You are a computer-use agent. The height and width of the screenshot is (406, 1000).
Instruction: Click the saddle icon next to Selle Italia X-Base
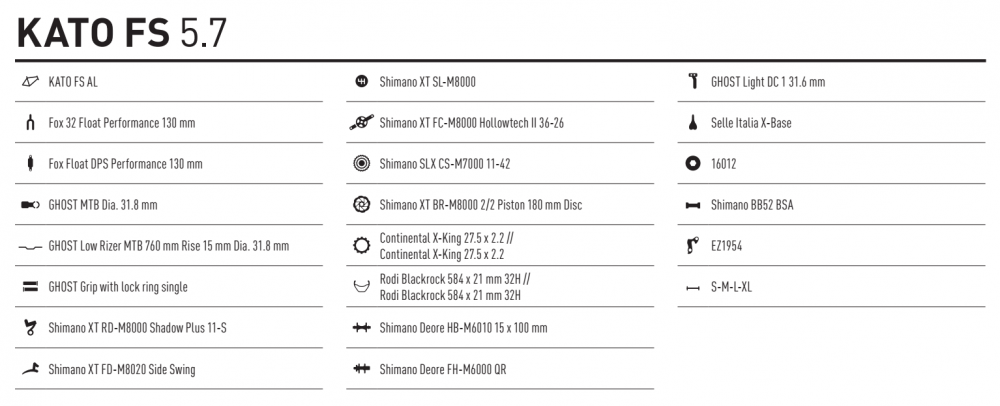click(693, 122)
